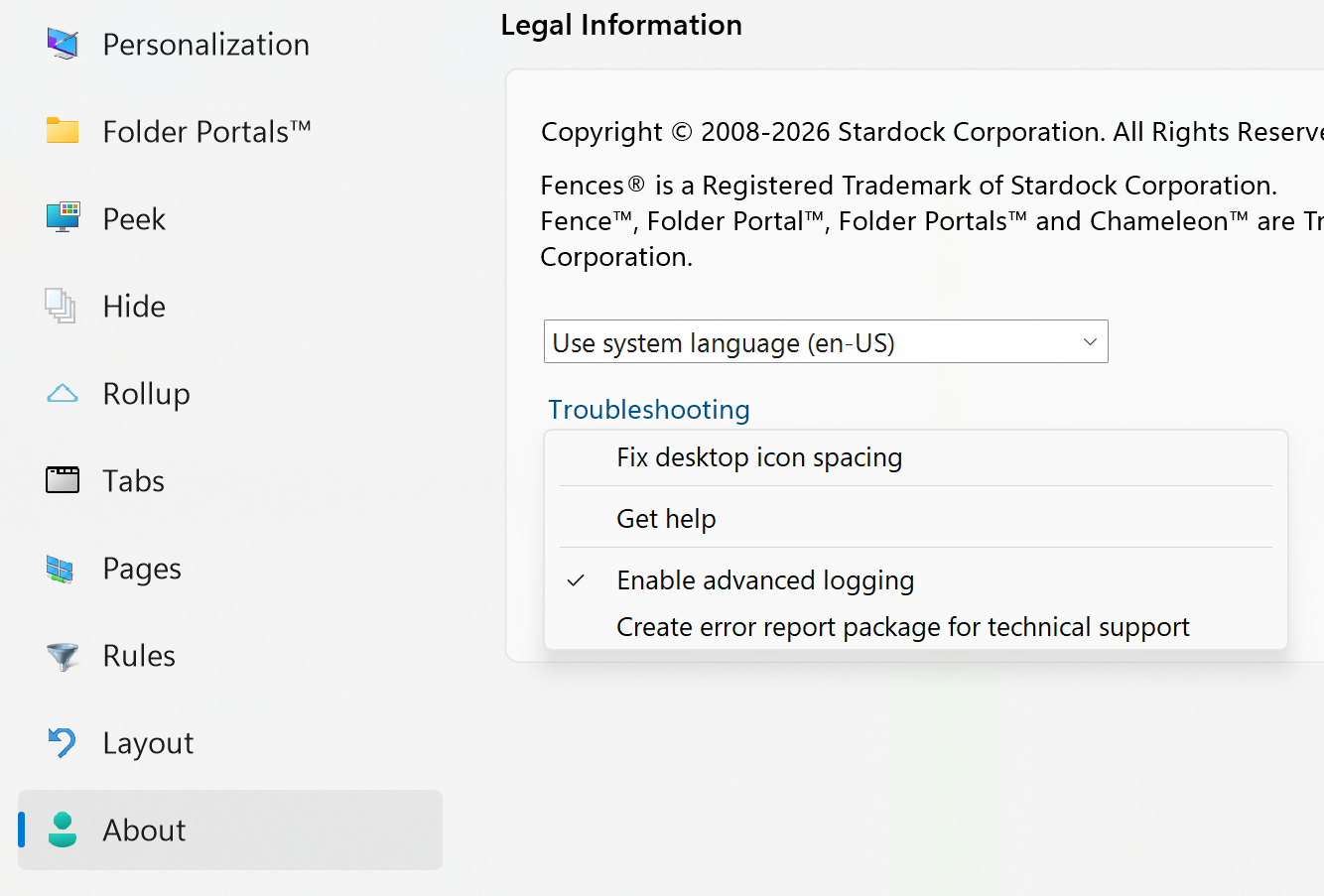
Task: Click the Tabs window icon
Action: click(x=62, y=481)
